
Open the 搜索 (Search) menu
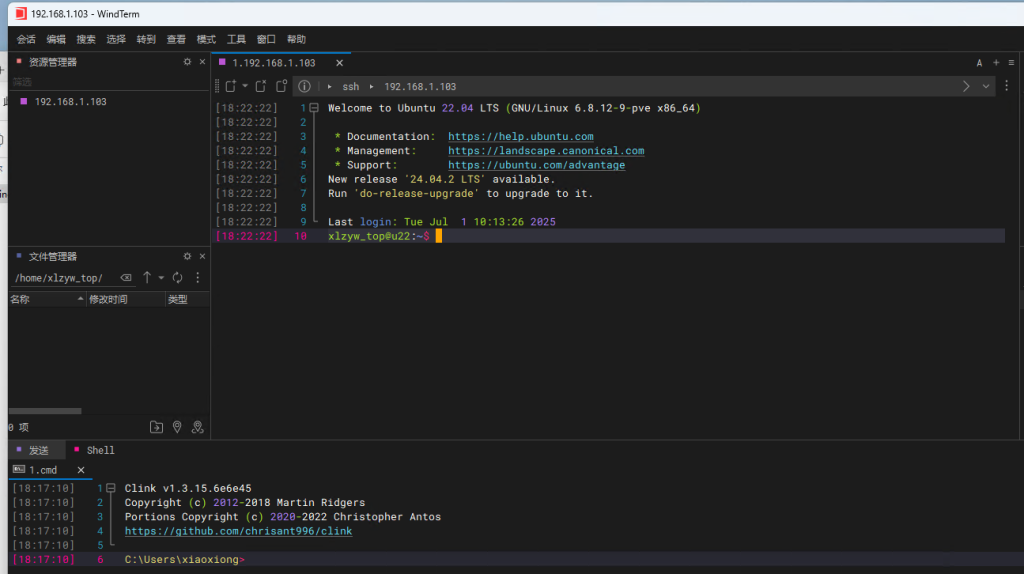[86, 39]
